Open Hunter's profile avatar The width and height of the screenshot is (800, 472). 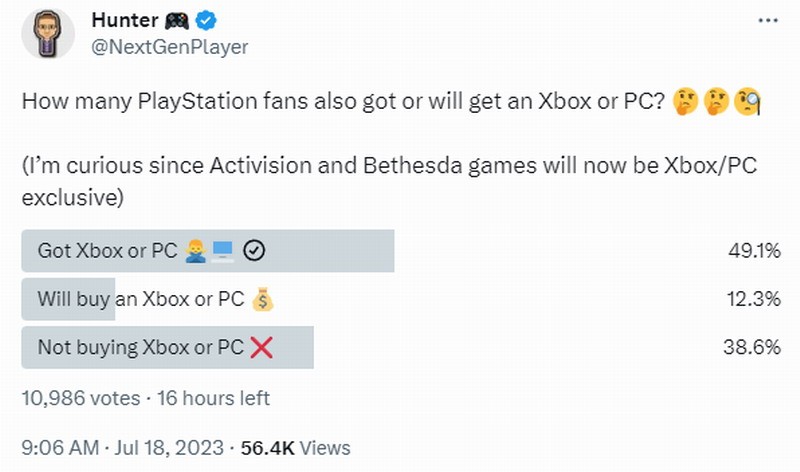(x=47, y=32)
